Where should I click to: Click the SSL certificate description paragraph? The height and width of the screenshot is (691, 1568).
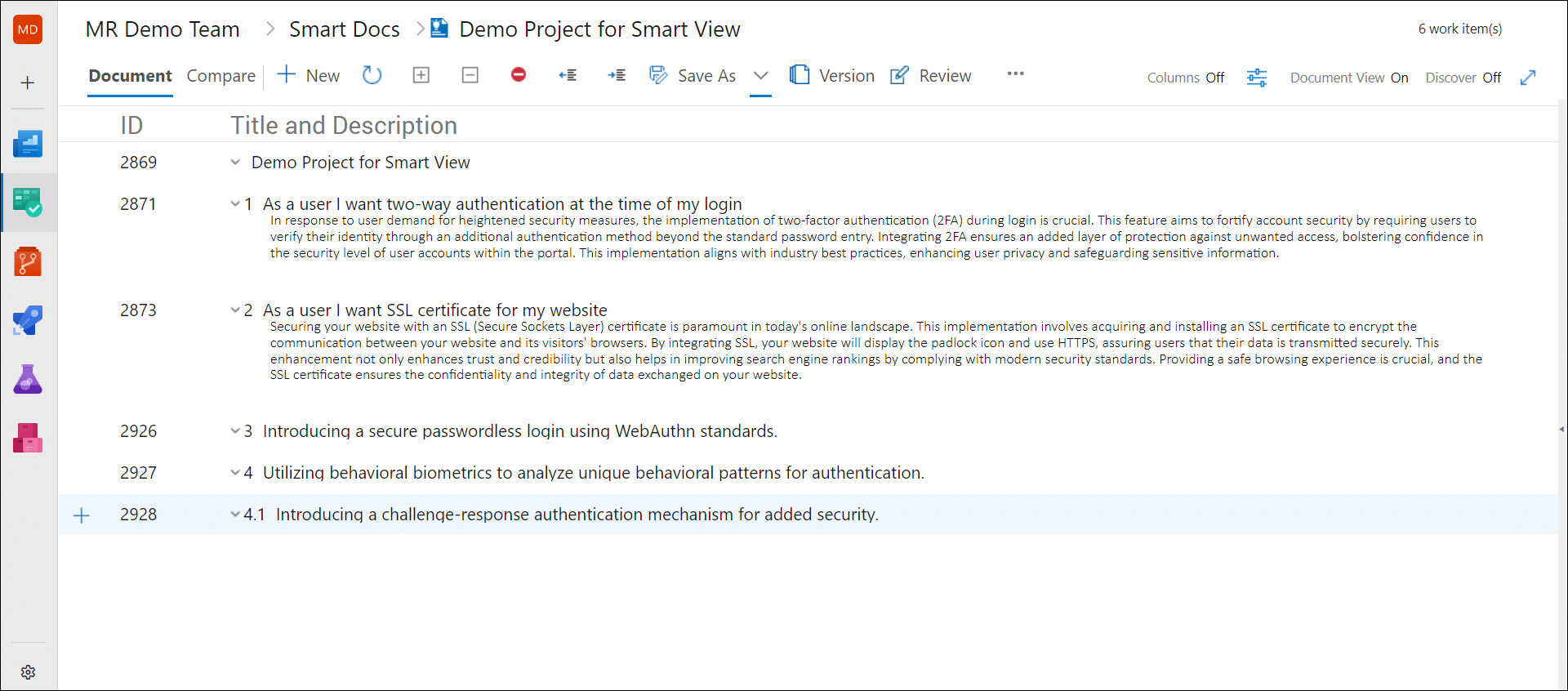876,350
